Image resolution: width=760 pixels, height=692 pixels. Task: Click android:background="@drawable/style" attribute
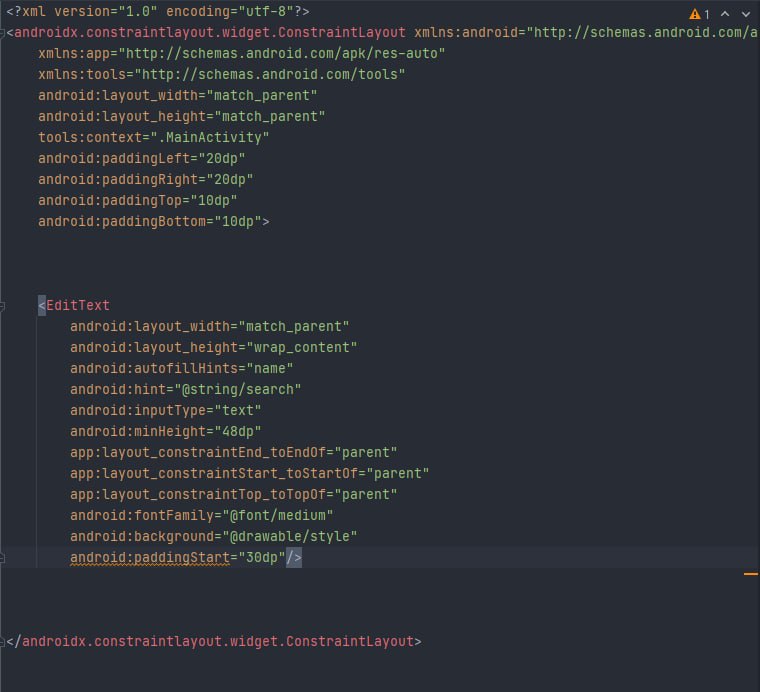coord(213,536)
